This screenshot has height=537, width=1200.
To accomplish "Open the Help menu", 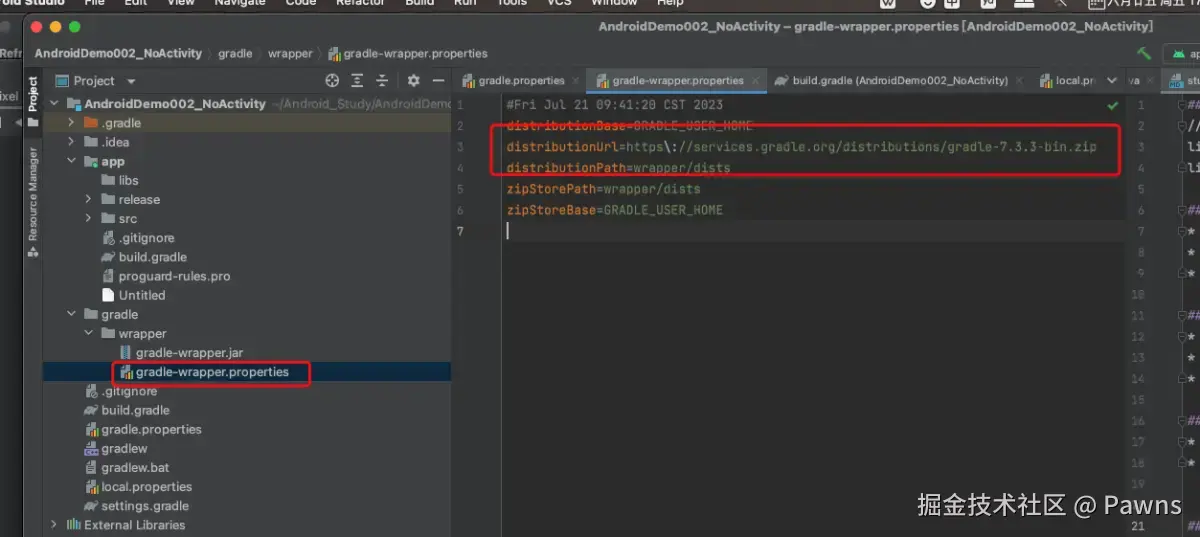I will pos(670,3).
